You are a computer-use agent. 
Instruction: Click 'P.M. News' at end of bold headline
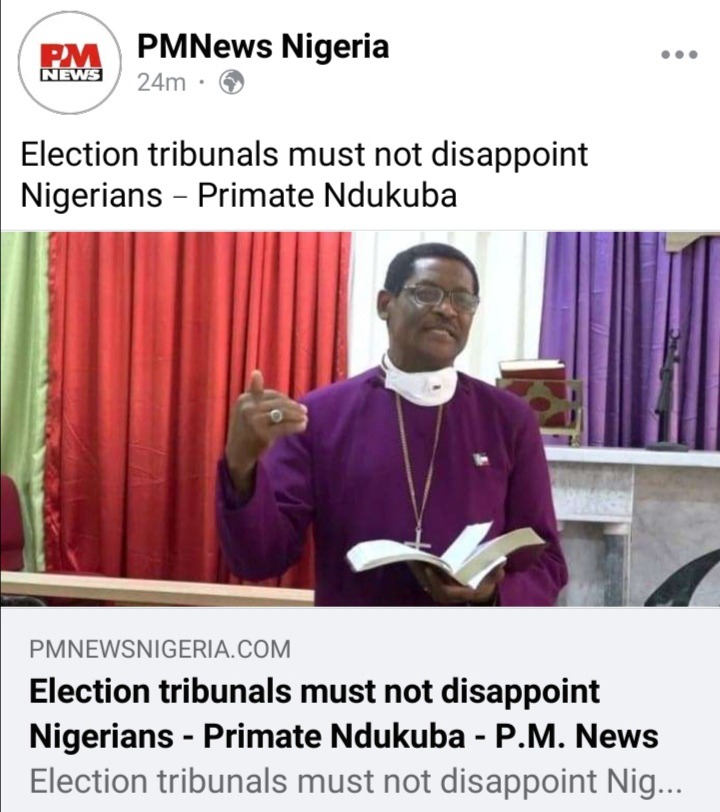click(577, 736)
